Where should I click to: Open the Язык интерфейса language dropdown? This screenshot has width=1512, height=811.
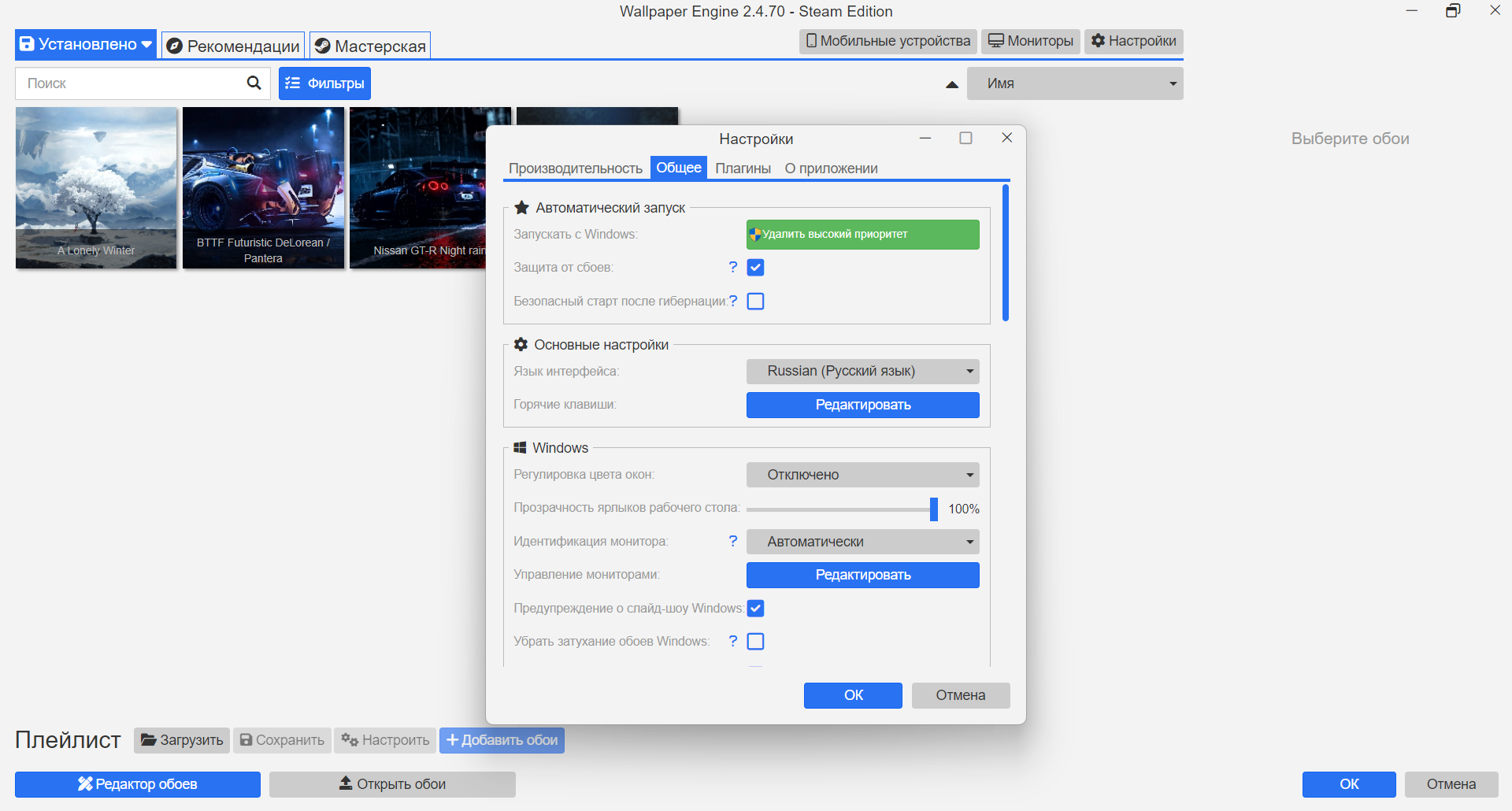point(863,371)
